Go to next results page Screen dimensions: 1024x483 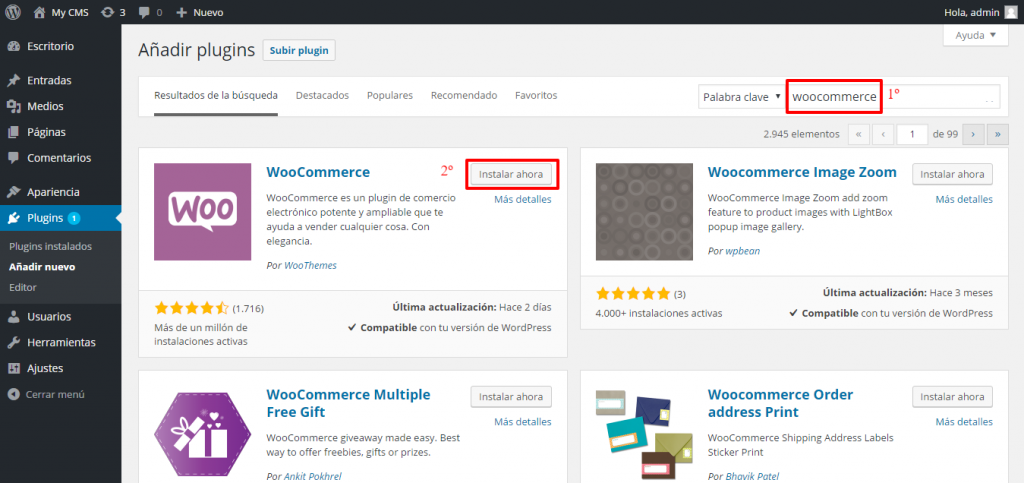(x=973, y=134)
